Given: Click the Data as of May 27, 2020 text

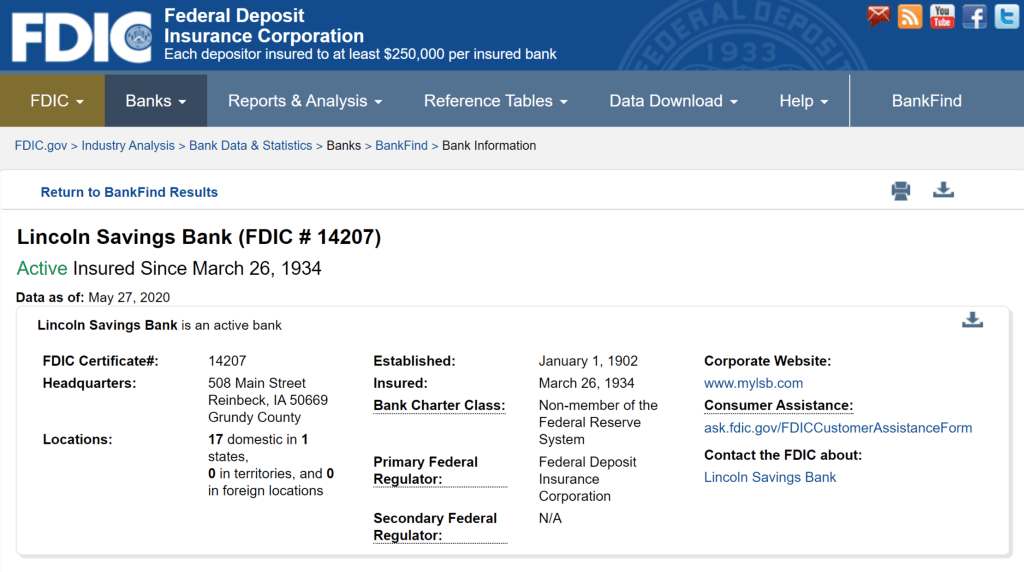Looking at the screenshot, I should [x=93, y=298].
